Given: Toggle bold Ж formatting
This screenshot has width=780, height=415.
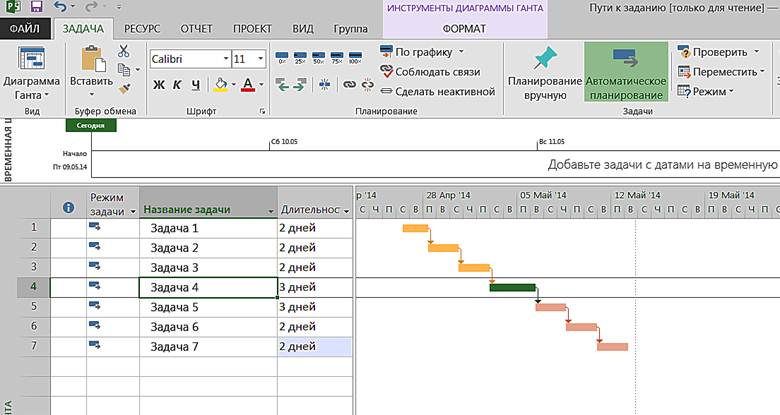Looking at the screenshot, I should point(159,85).
